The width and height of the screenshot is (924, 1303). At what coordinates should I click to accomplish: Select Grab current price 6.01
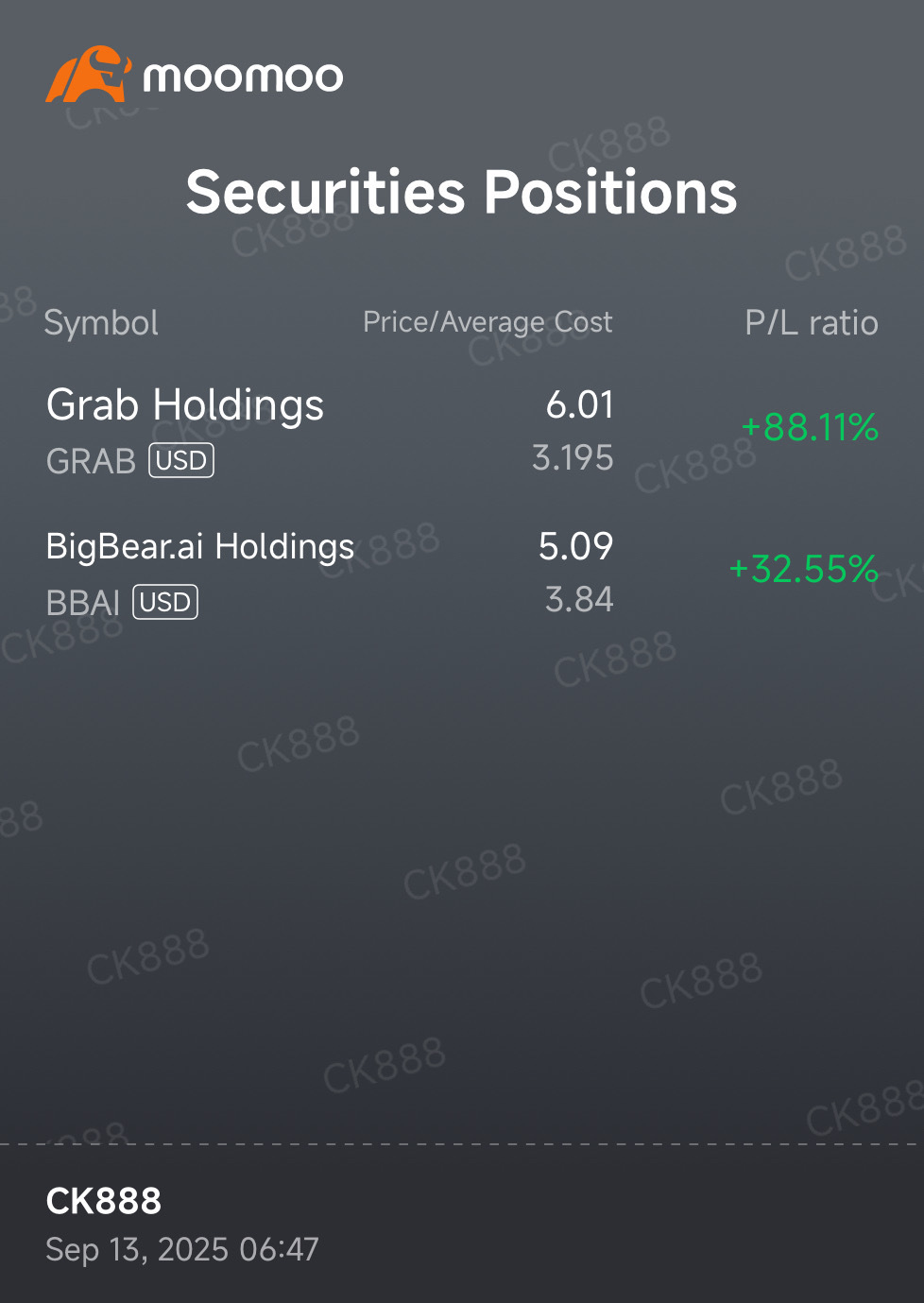(x=580, y=404)
